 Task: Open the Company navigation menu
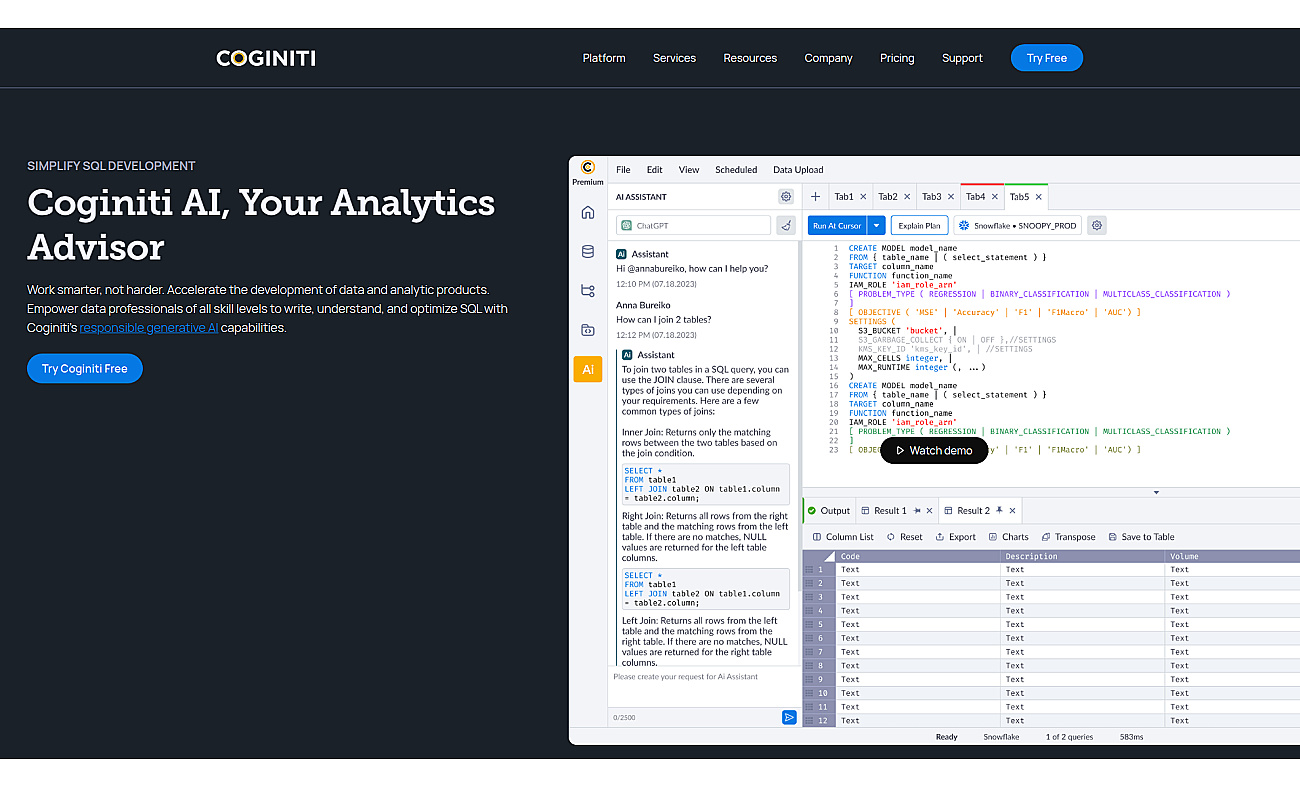[828, 58]
